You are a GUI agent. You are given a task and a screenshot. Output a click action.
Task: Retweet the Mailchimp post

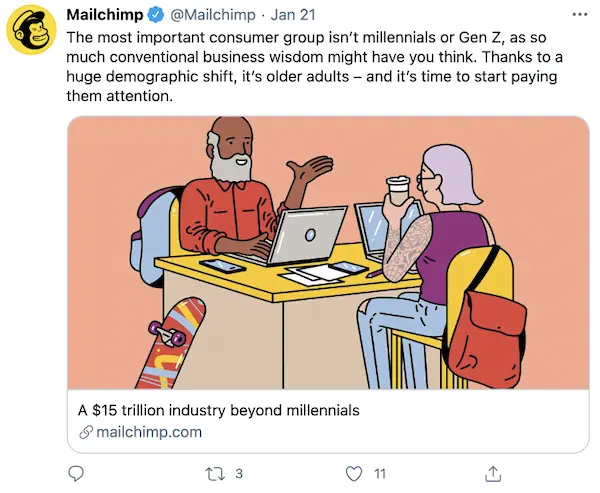(213, 472)
